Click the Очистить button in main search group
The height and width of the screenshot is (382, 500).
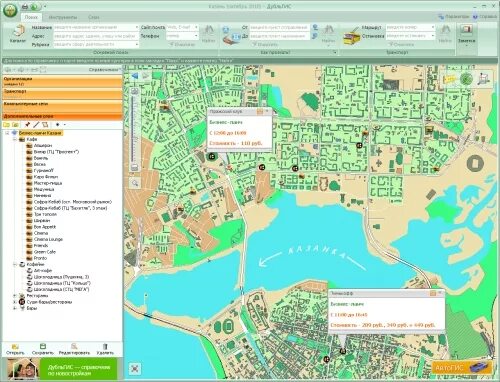click(182, 44)
